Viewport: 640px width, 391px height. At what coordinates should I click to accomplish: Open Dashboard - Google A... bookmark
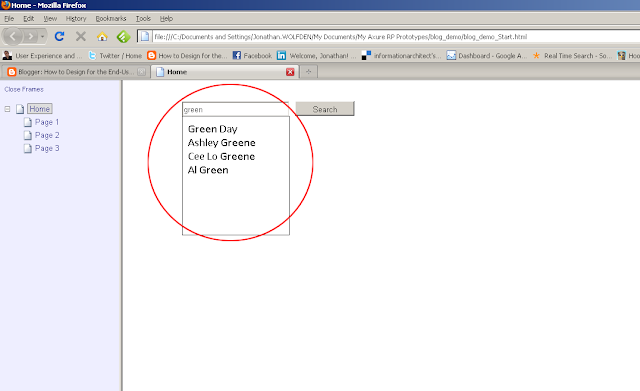click(x=487, y=56)
